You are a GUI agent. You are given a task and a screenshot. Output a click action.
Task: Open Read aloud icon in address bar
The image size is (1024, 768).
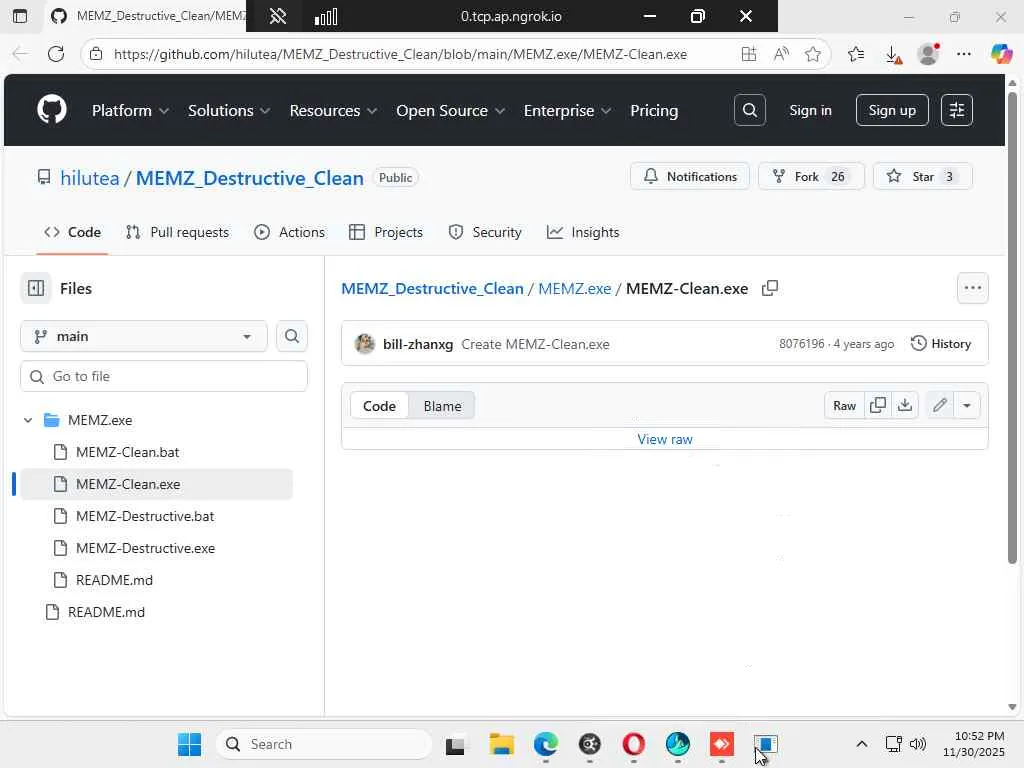tap(781, 54)
